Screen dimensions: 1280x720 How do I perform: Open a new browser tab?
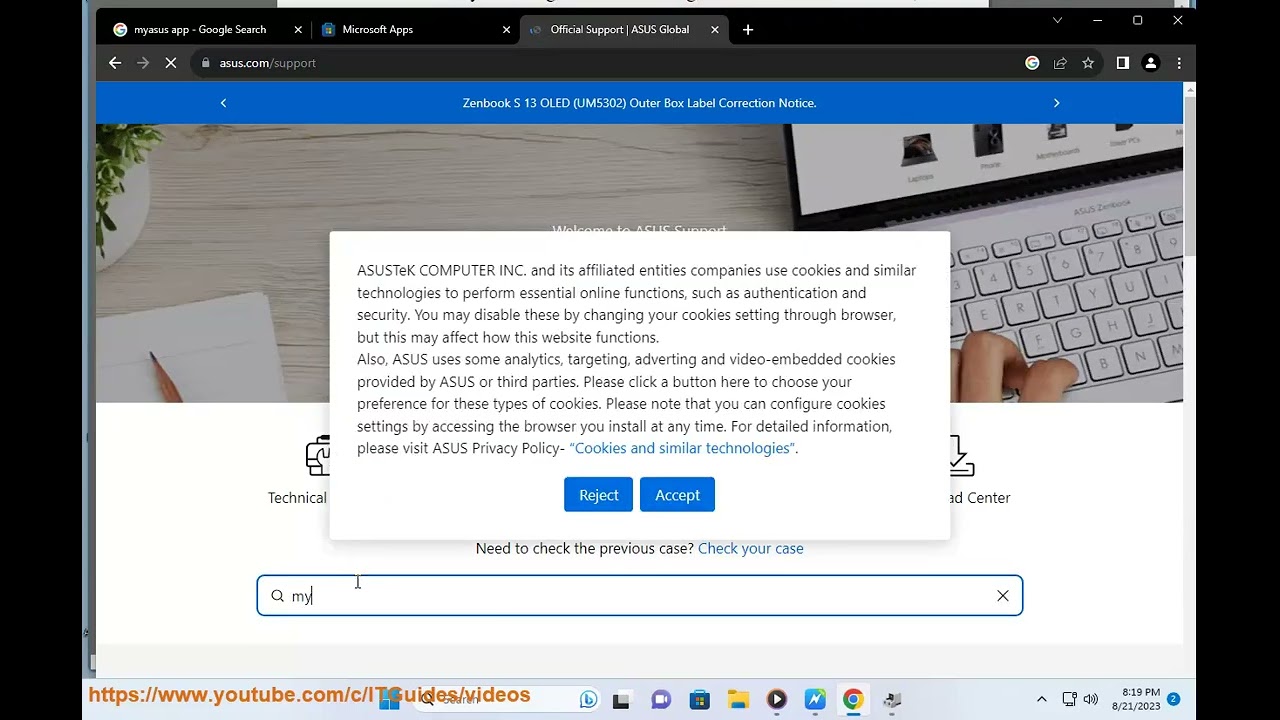748,30
